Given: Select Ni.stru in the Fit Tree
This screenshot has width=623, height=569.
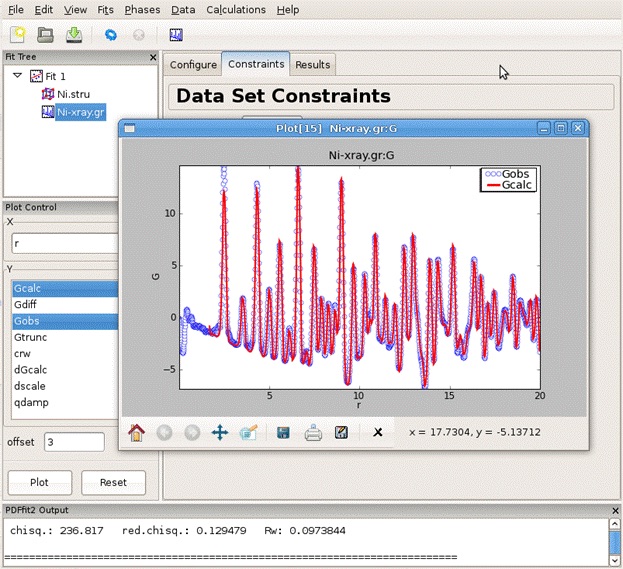Looking at the screenshot, I should [x=74, y=94].
